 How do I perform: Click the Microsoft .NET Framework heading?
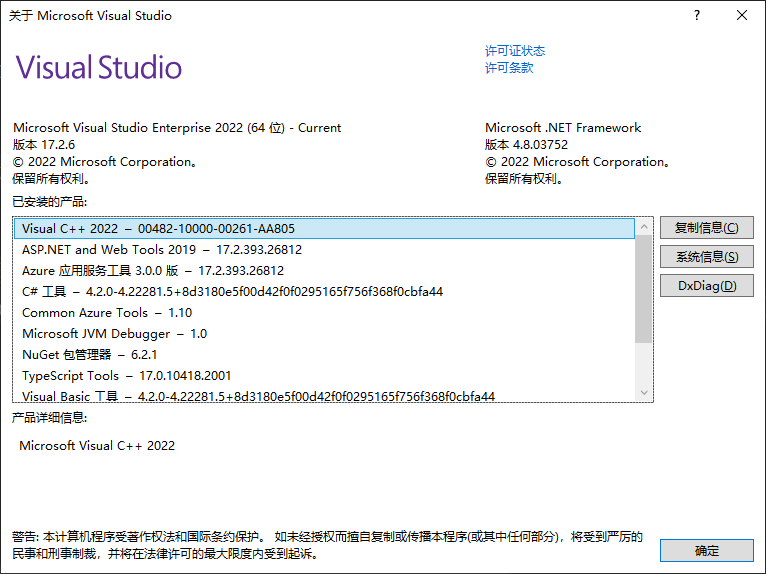(x=563, y=128)
